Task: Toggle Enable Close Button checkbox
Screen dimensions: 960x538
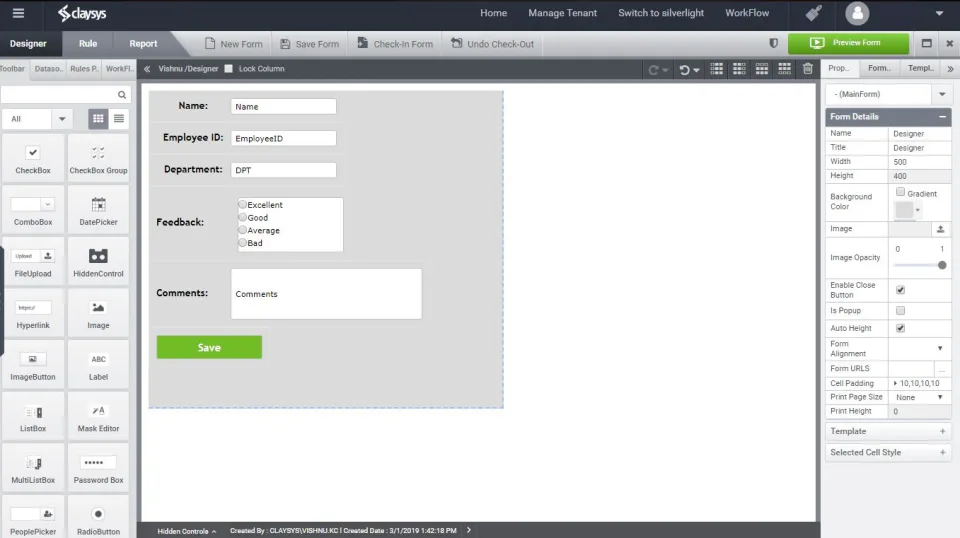Action: (x=900, y=290)
